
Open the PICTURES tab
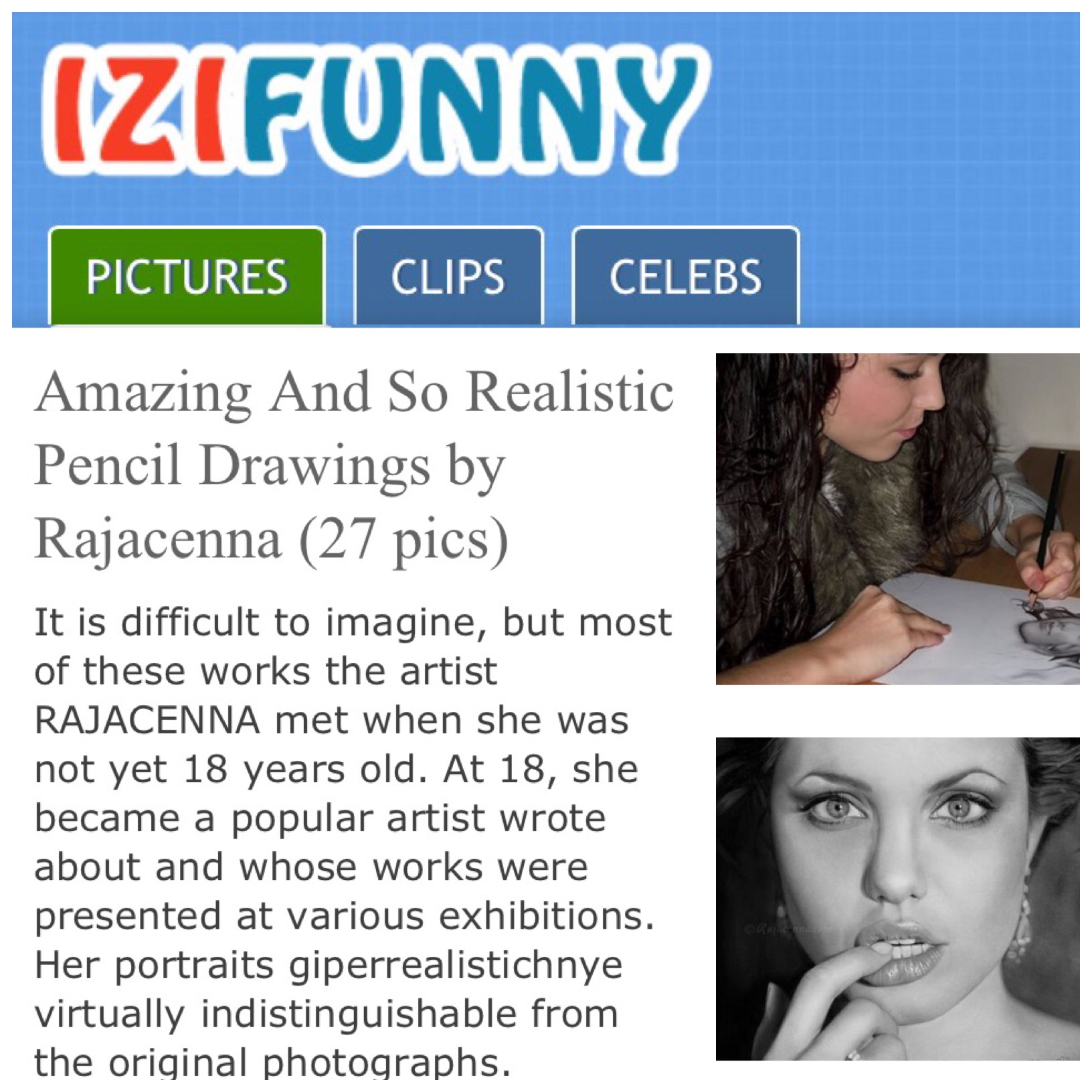[x=187, y=277]
